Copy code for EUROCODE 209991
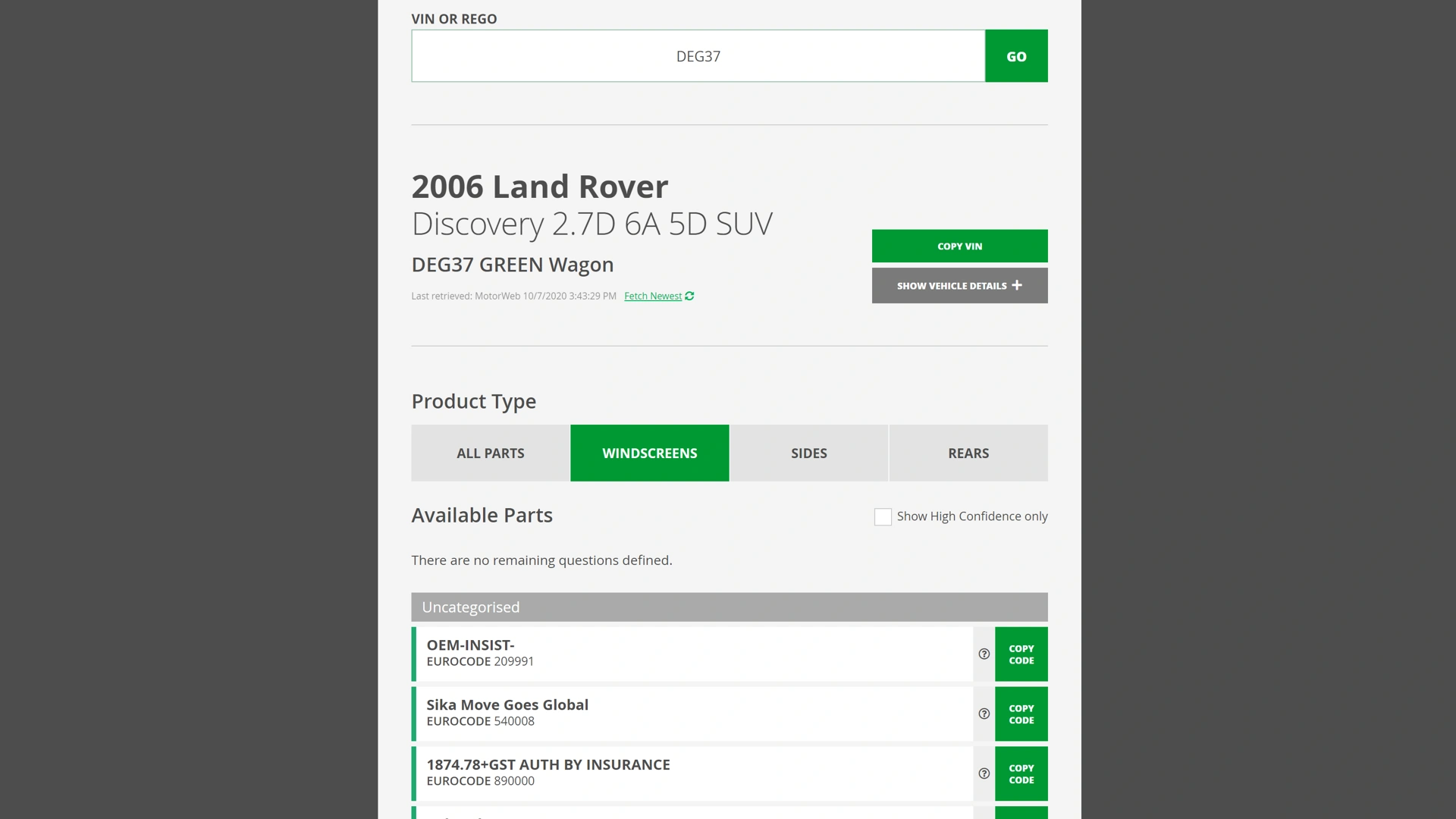This screenshot has width=1456, height=819. [x=1021, y=654]
